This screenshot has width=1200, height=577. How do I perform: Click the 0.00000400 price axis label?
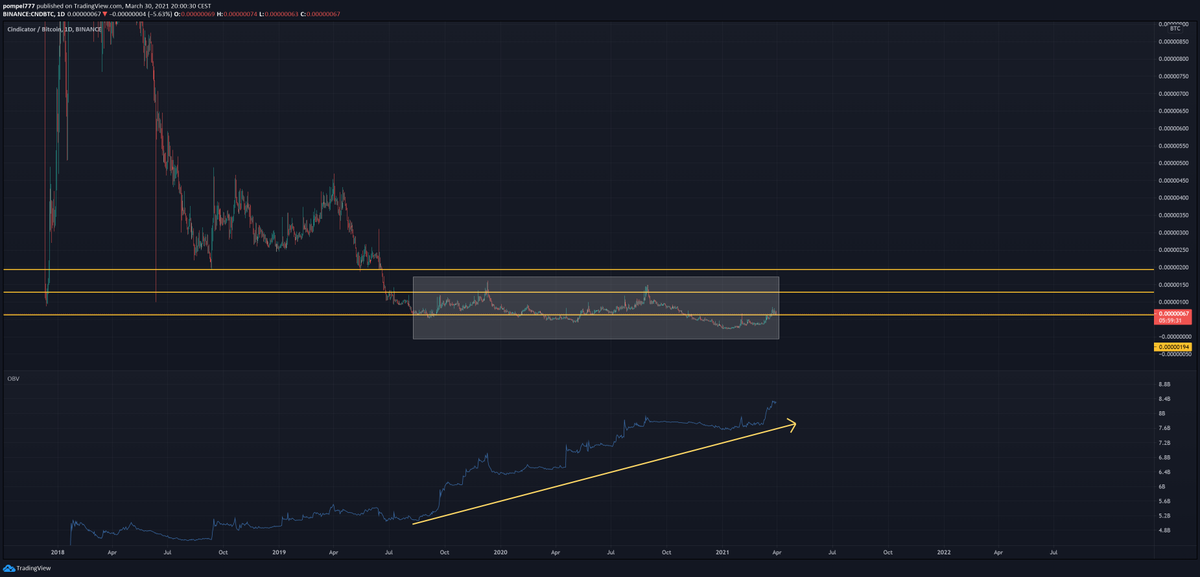[1175, 197]
